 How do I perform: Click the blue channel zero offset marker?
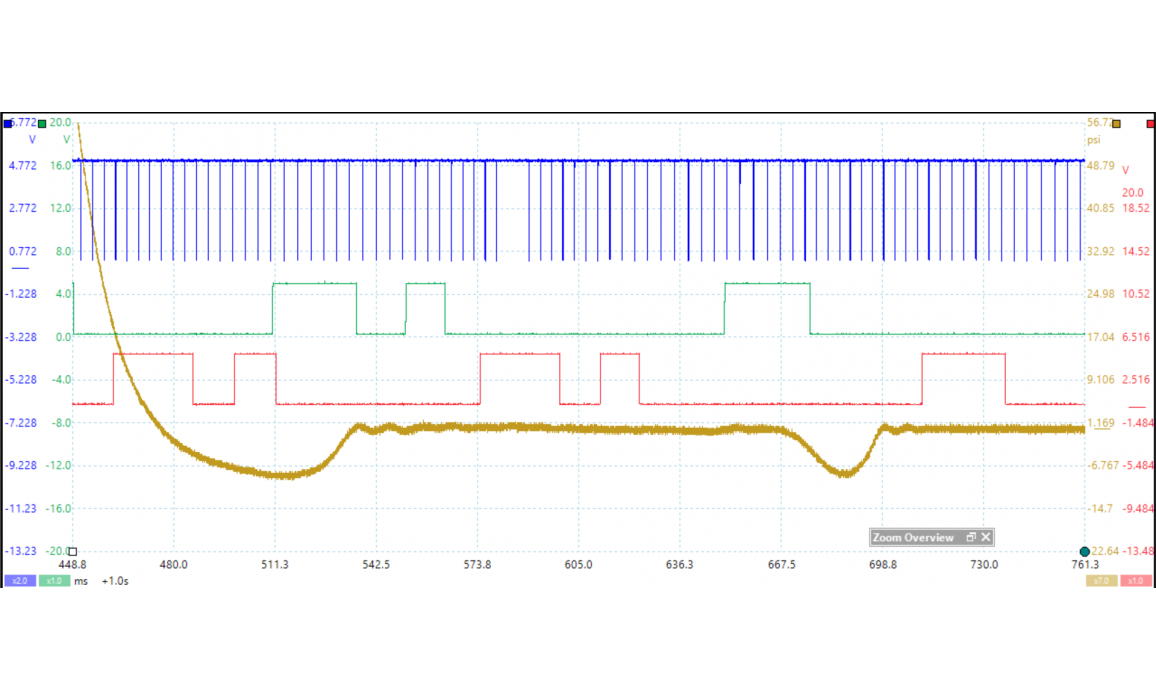point(19,269)
